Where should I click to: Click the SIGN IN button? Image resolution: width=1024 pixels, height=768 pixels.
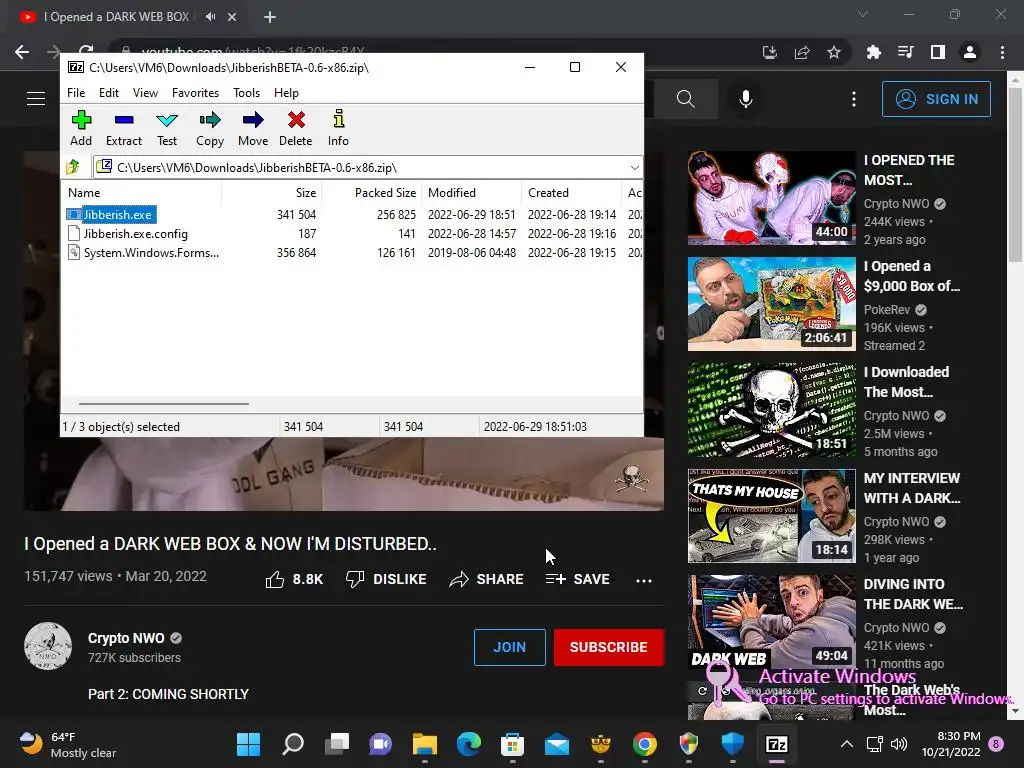pyautogui.click(x=936, y=99)
